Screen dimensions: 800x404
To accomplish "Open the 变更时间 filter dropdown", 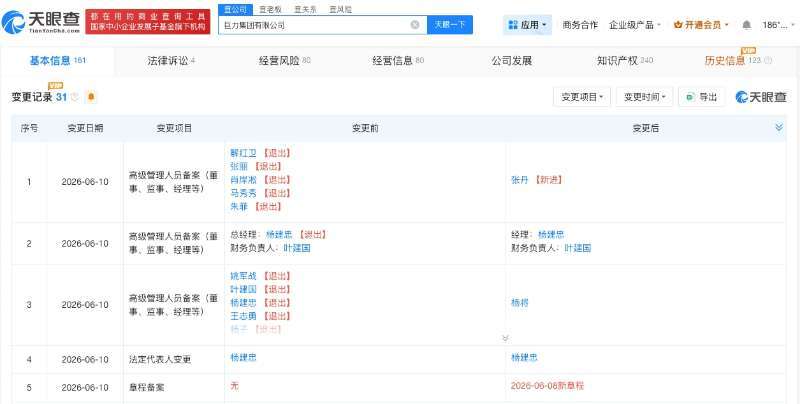I will [644, 97].
